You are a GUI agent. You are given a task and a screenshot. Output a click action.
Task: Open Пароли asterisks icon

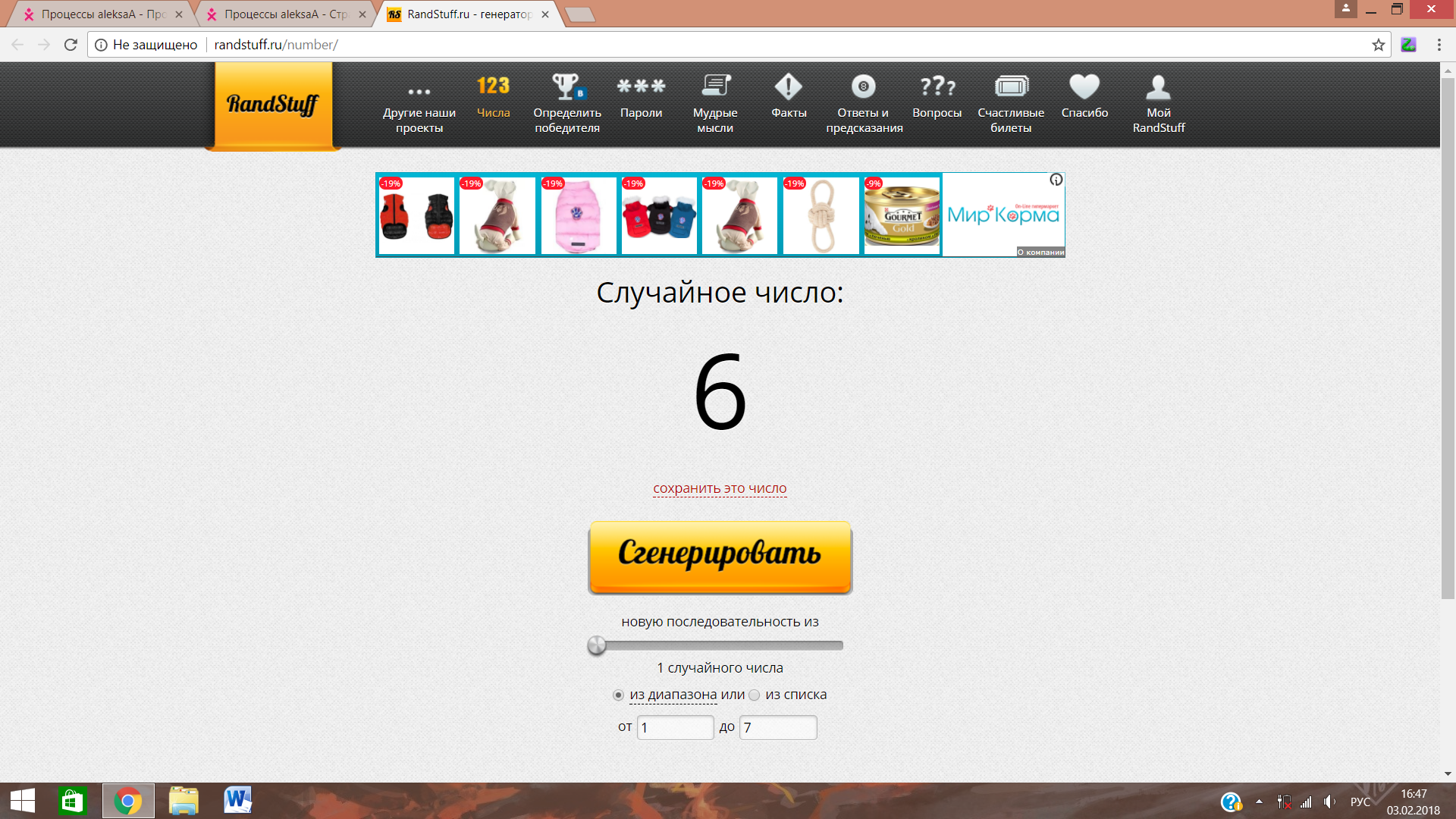[641, 86]
